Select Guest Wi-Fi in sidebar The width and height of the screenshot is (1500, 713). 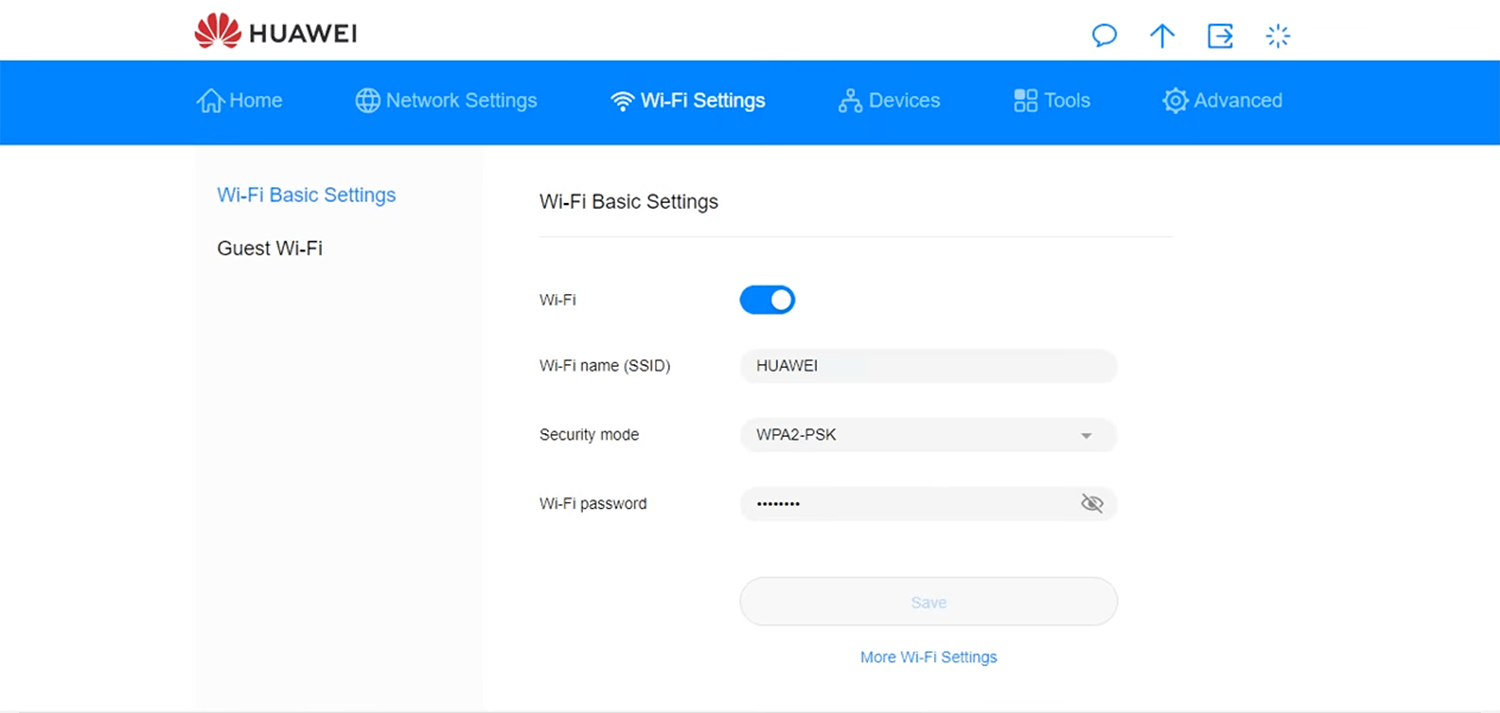(x=270, y=248)
